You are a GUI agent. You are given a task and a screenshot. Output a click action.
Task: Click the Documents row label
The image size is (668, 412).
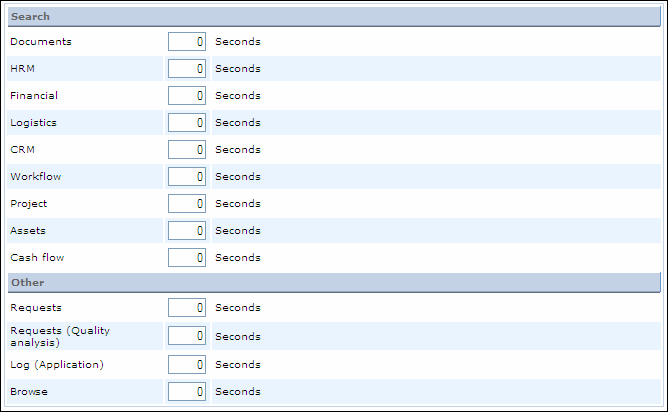(41, 42)
